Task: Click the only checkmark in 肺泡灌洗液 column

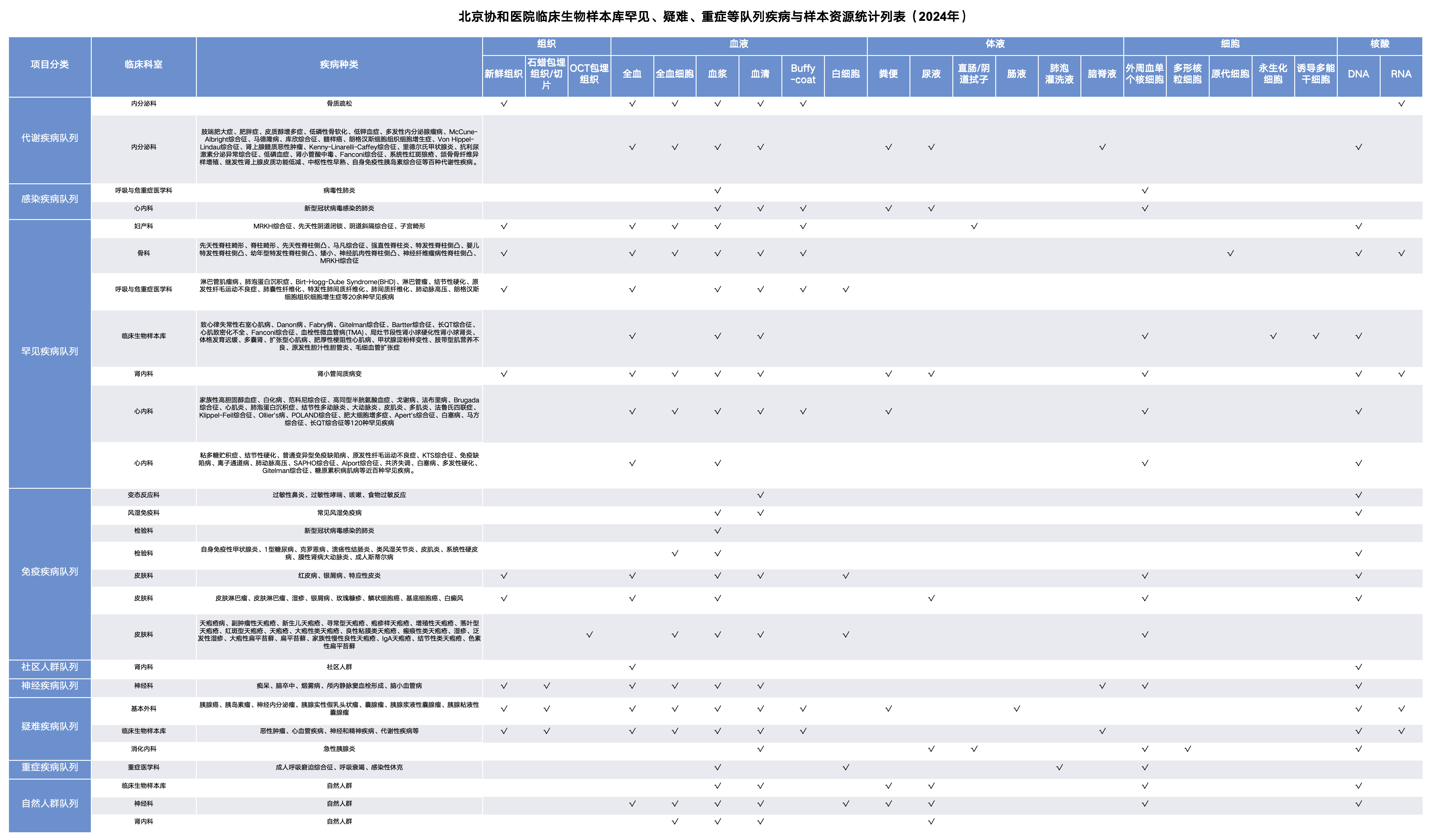Action: pyautogui.click(x=1059, y=768)
